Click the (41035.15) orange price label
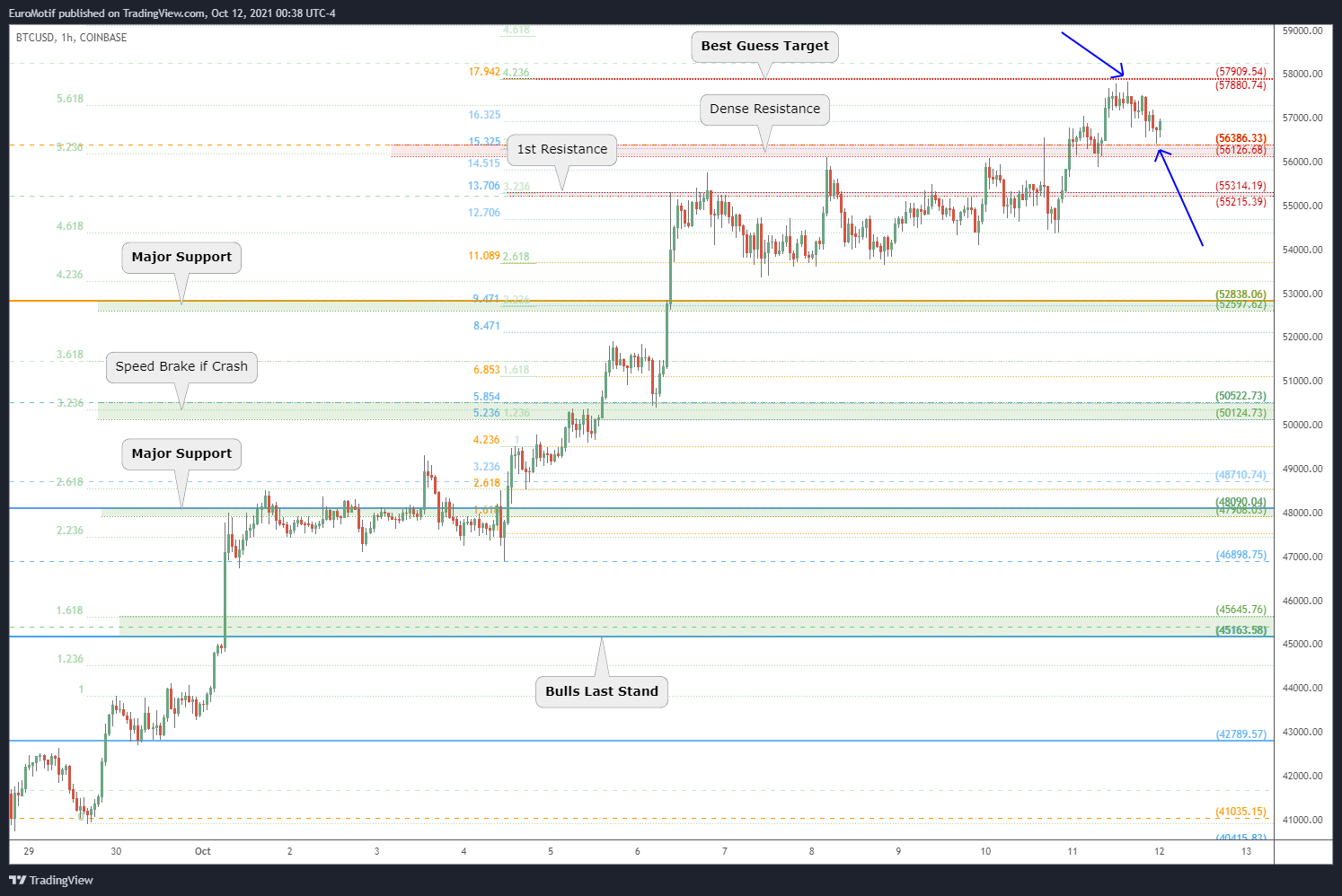Screen dimensions: 1342x896 [1240, 812]
